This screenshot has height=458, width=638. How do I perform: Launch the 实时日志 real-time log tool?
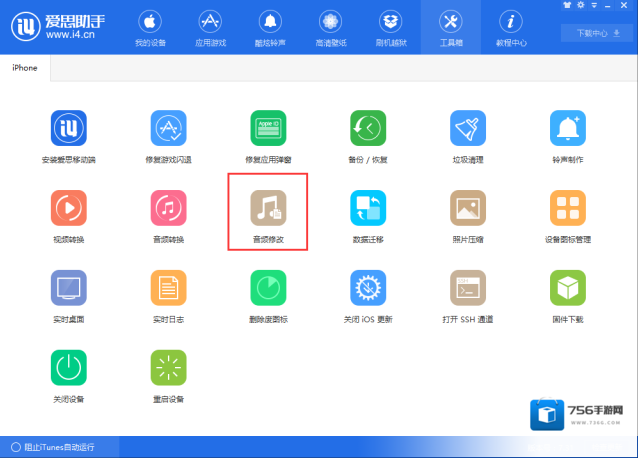coord(169,288)
